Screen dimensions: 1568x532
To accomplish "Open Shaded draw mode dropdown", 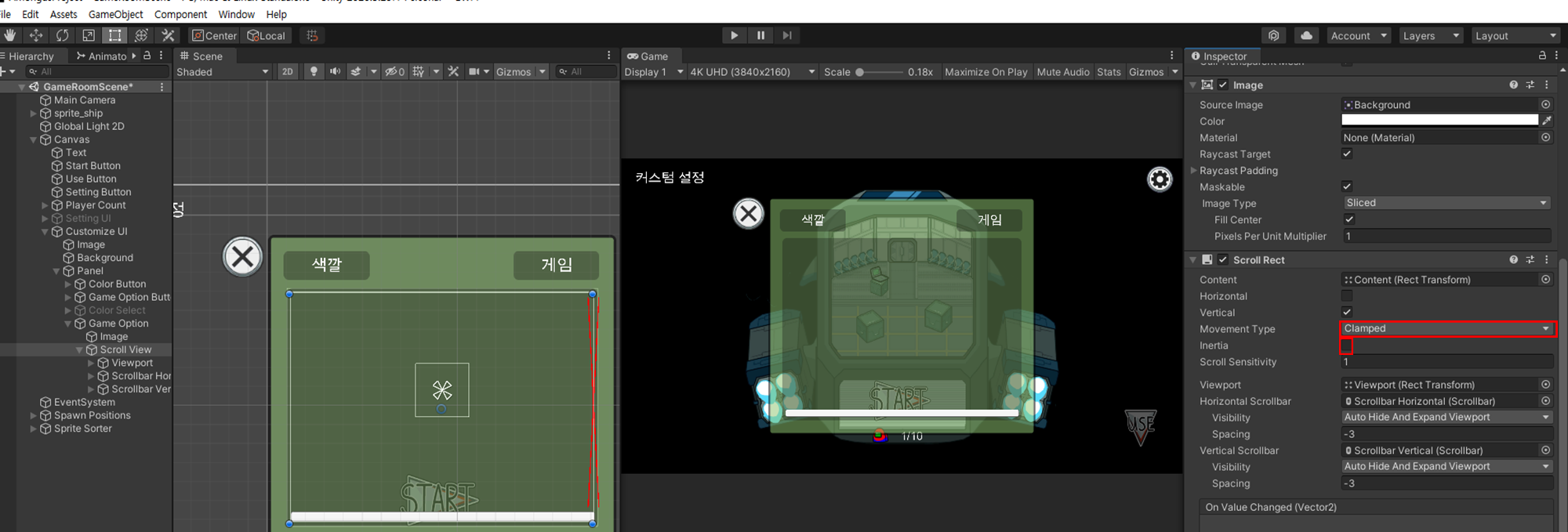I will pos(223,71).
